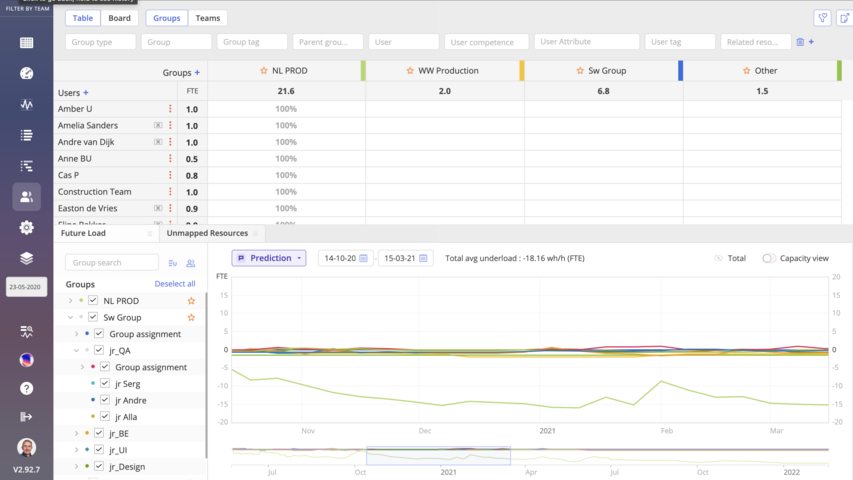Viewport: 853px width, 480px height.
Task: Open the table grid icon in sidebar
Action: (26, 42)
